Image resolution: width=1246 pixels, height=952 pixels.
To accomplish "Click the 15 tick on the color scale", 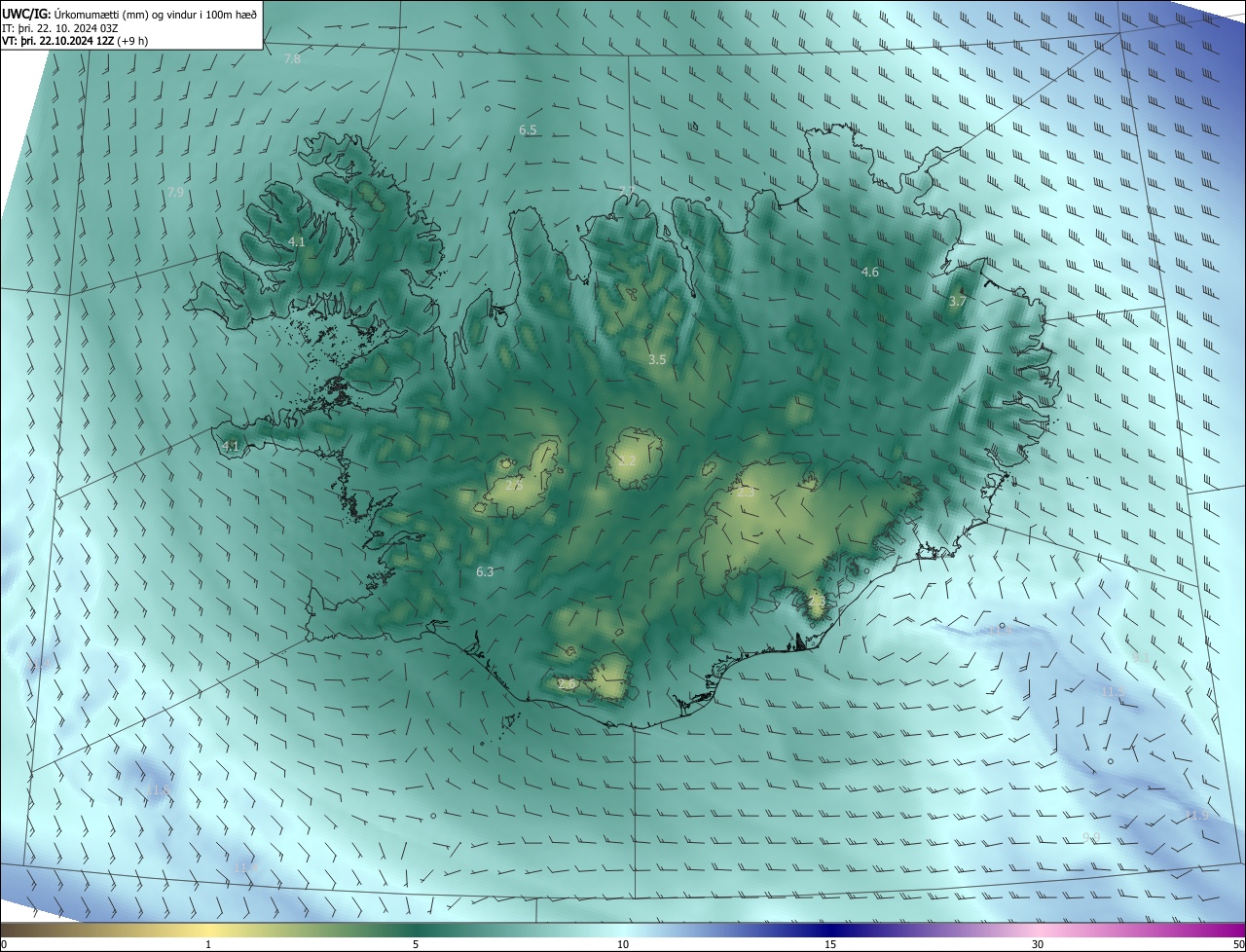I will click(x=830, y=944).
